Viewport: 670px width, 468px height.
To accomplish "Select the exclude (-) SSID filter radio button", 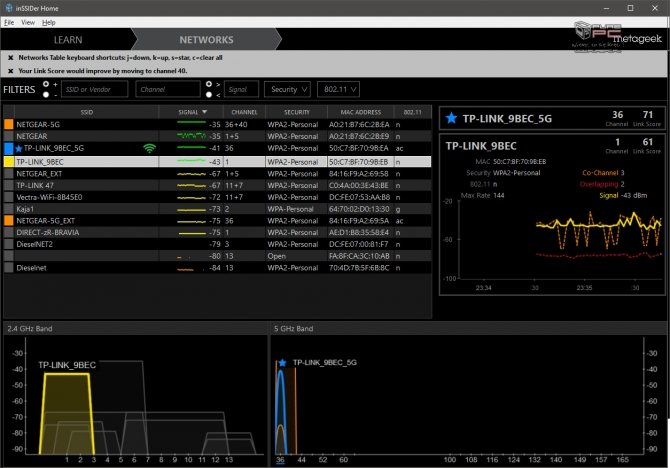I will point(46,94).
